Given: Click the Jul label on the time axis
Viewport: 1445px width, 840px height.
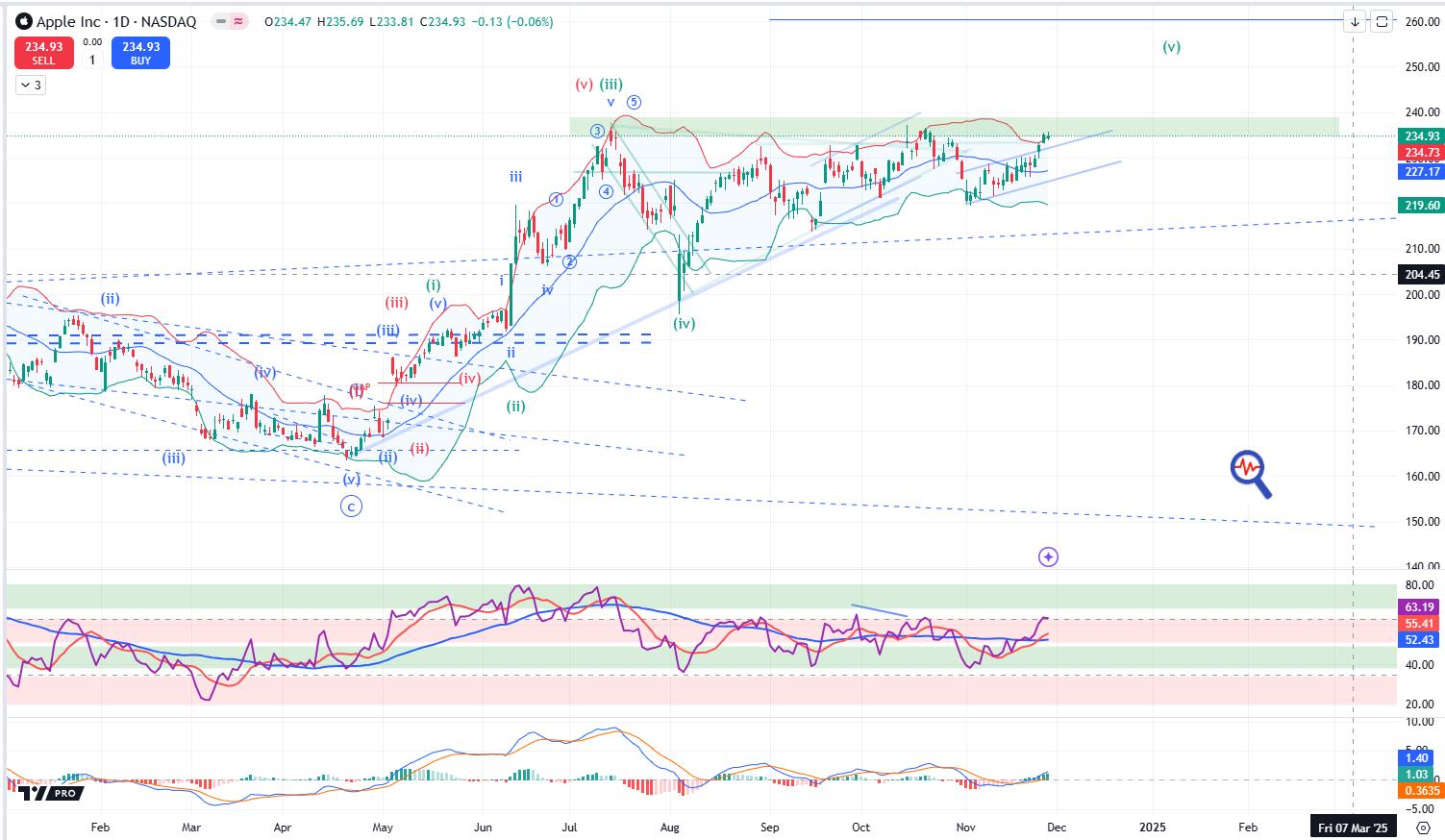Looking at the screenshot, I should pos(569,828).
